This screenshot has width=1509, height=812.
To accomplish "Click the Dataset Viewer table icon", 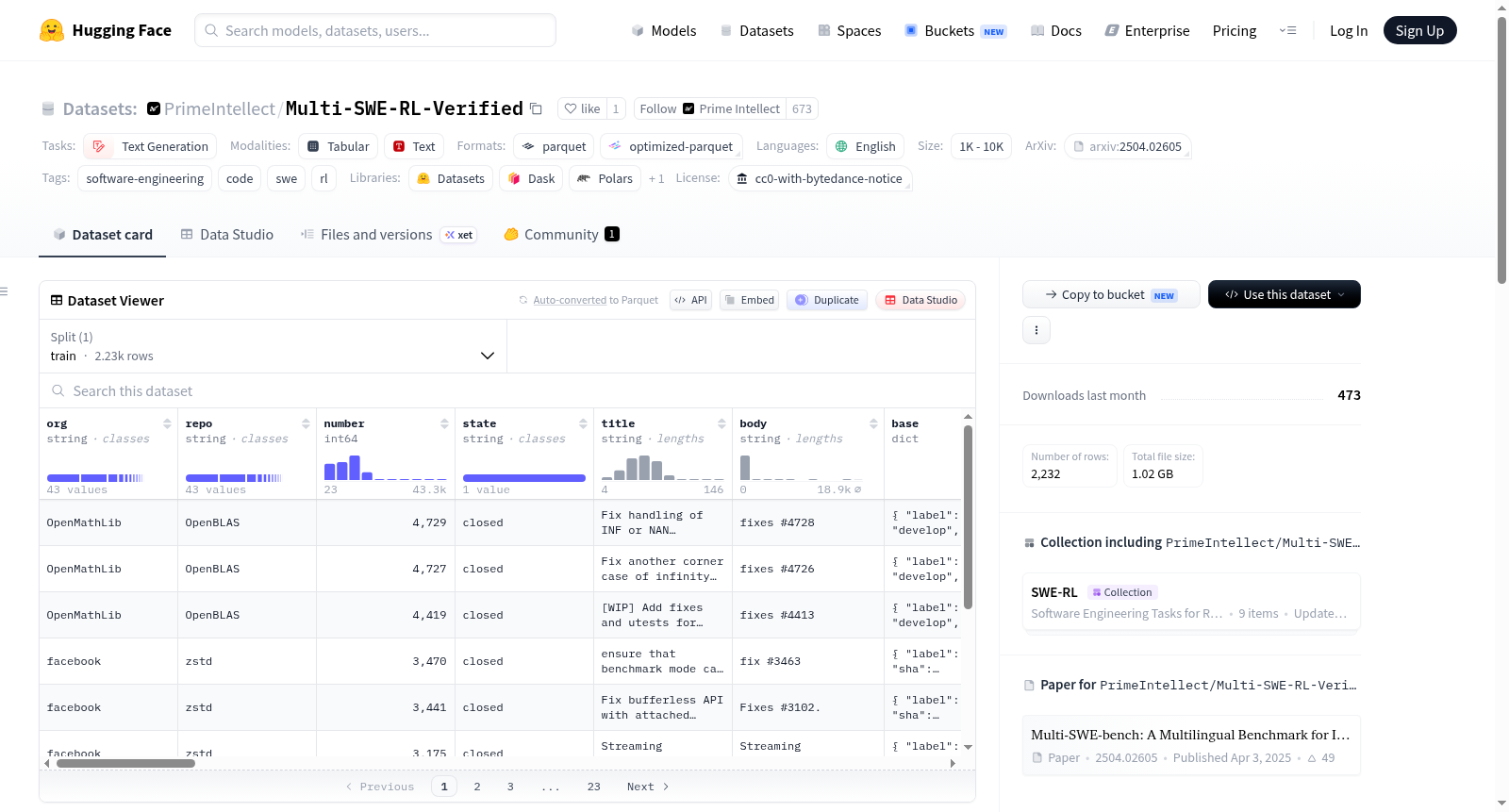I will pos(57,300).
